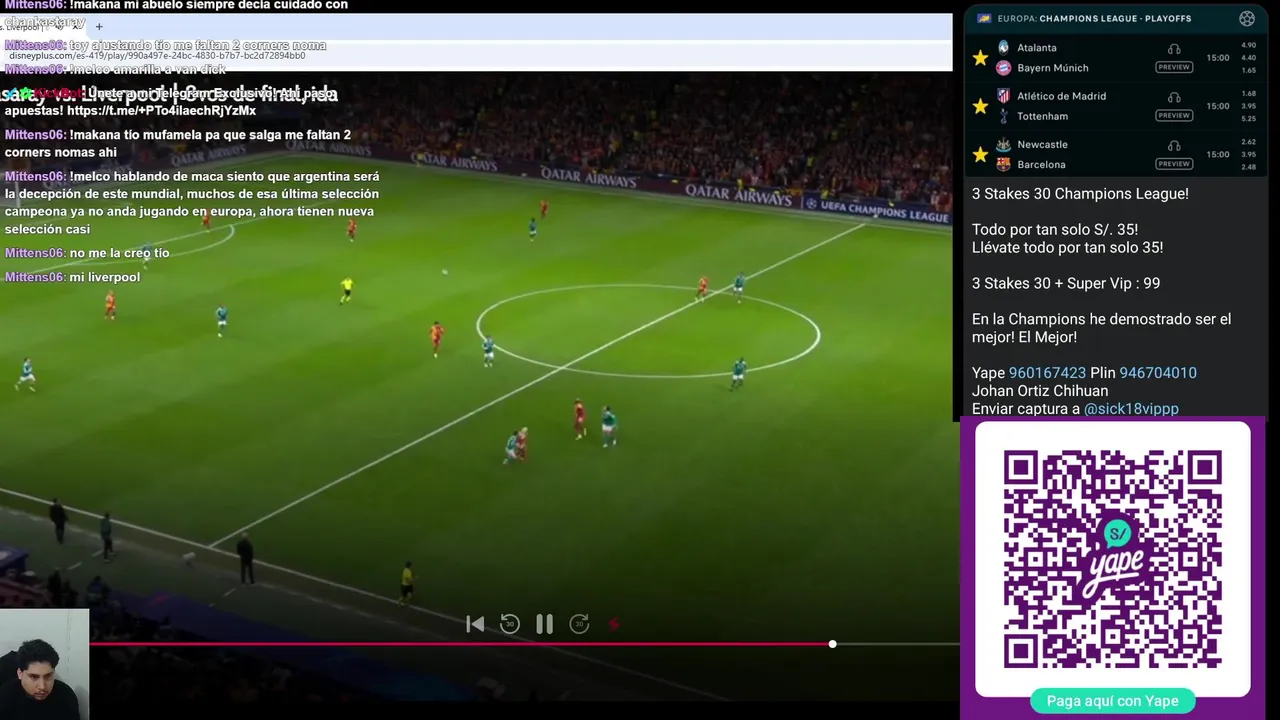Screen dimensions: 1280x720
Task: Click '3 Stakes 30 Champions League!' text
Action: pos(1080,194)
